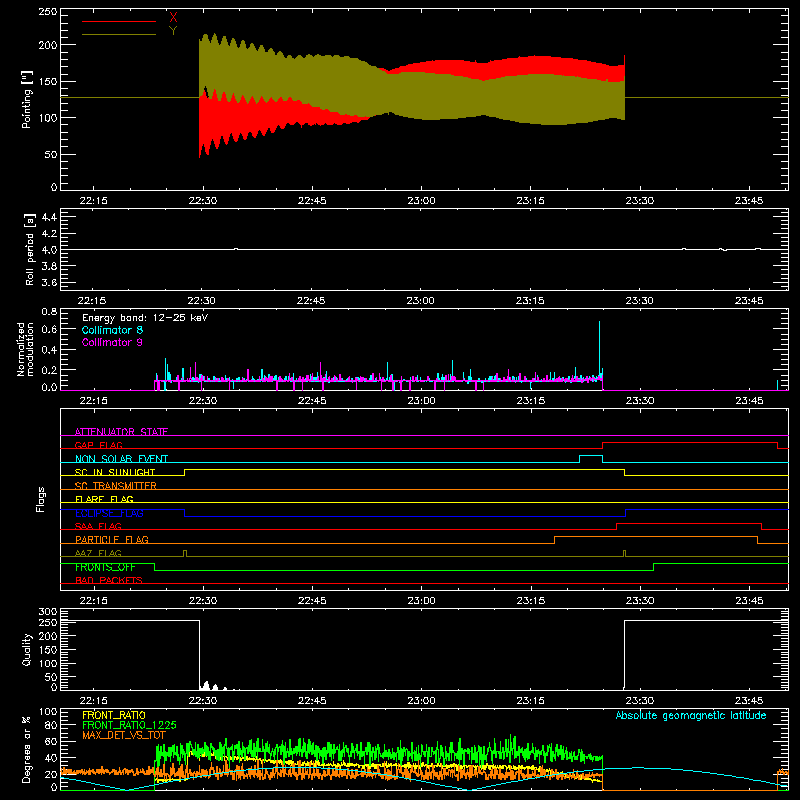Click the 0.4 value on modulation axis
800x800 pixels.
pyautogui.click(x=49, y=350)
